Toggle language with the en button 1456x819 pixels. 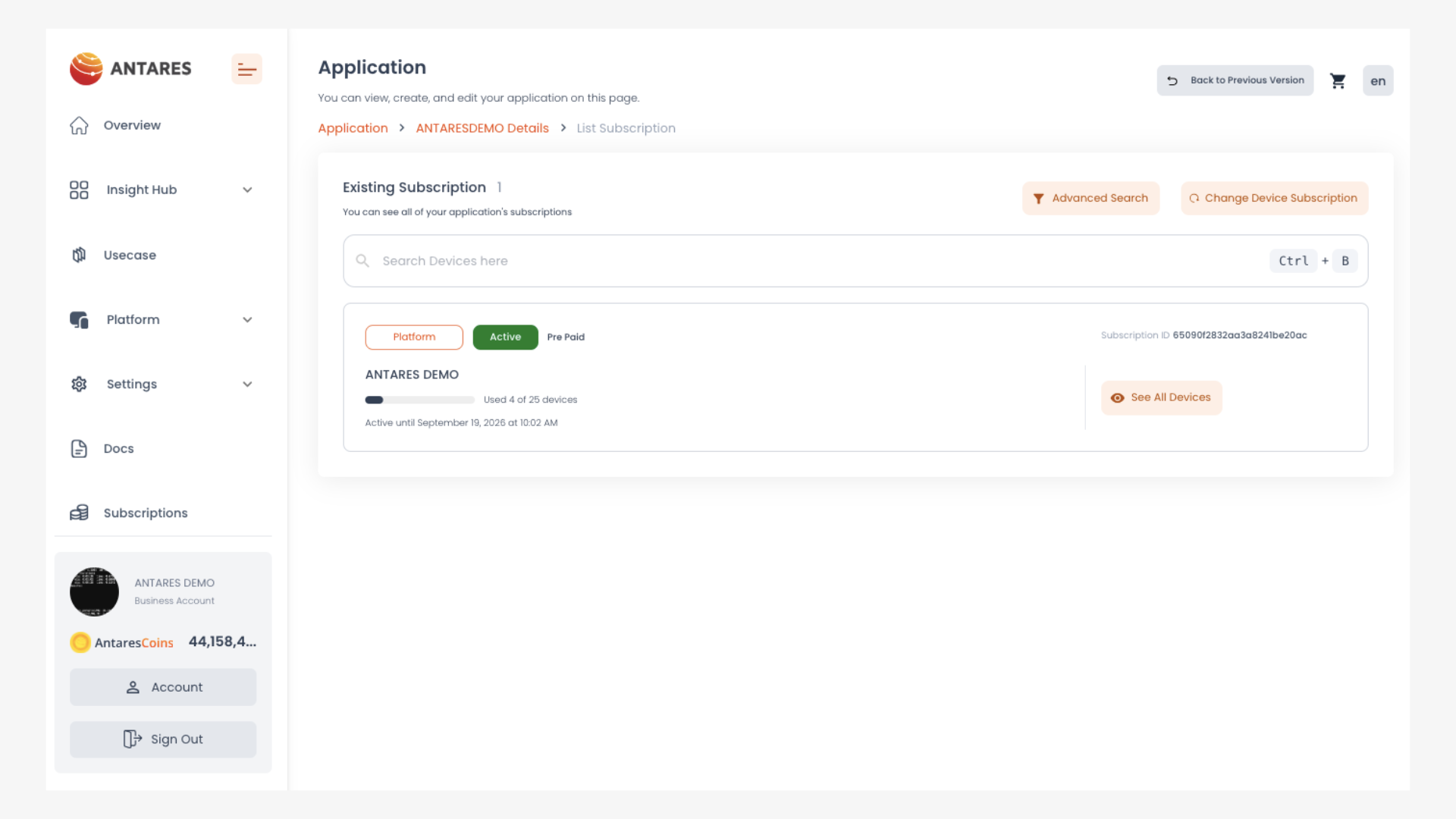click(1378, 80)
